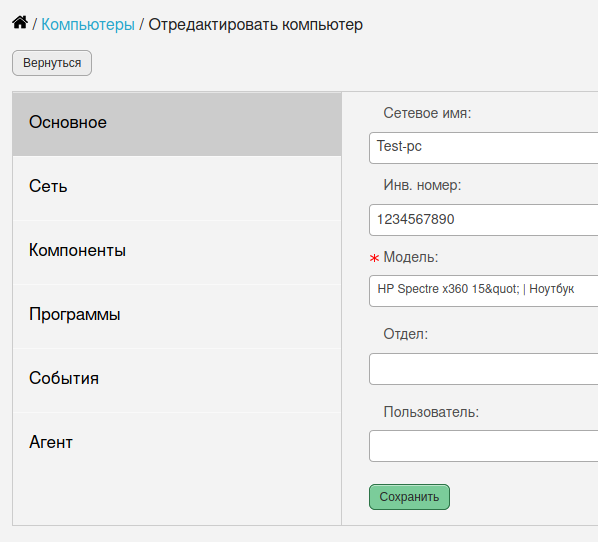
Task: Click the red required asterisk by Модель
Action: click(374, 258)
